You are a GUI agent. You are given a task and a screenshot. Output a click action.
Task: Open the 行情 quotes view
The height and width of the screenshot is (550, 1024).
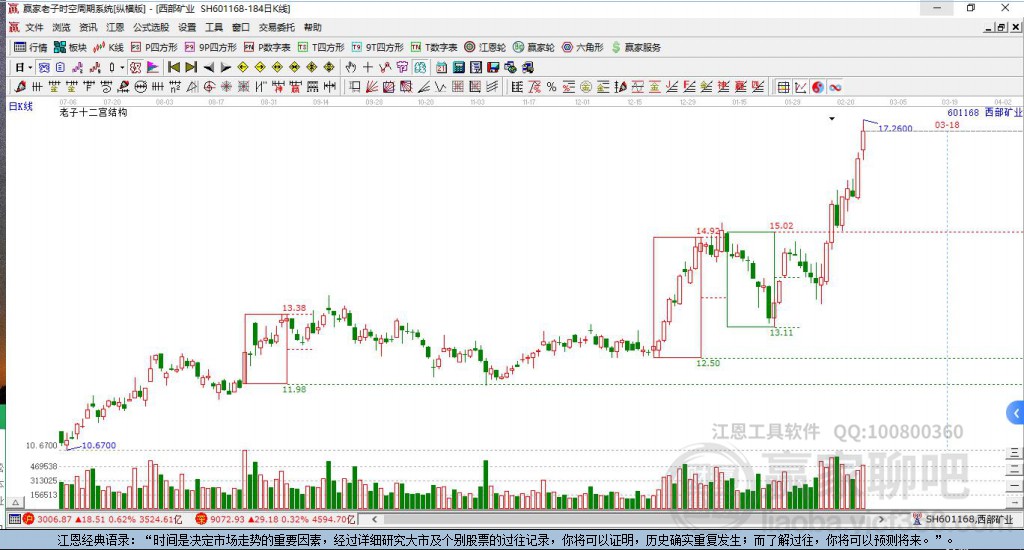pos(31,48)
